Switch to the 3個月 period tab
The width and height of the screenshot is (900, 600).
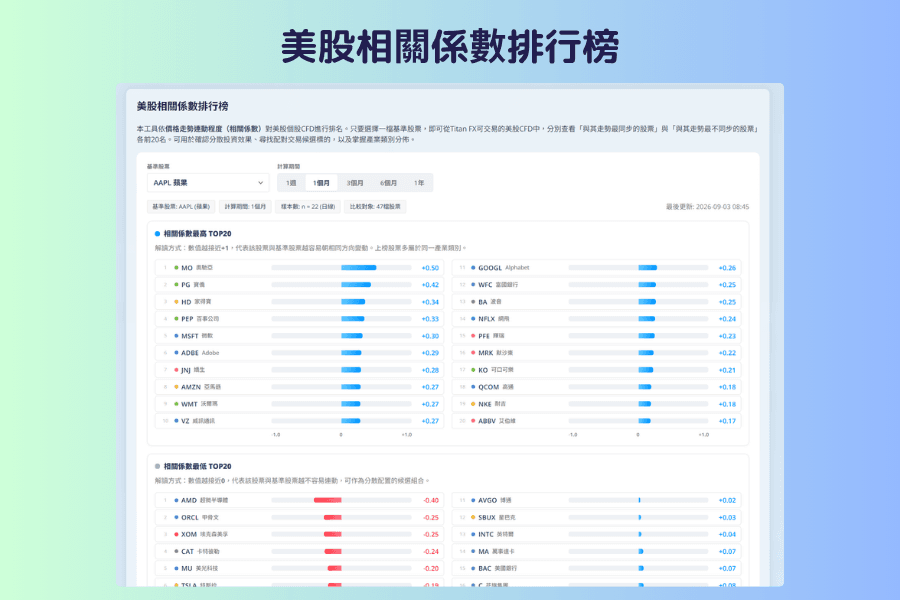click(355, 183)
